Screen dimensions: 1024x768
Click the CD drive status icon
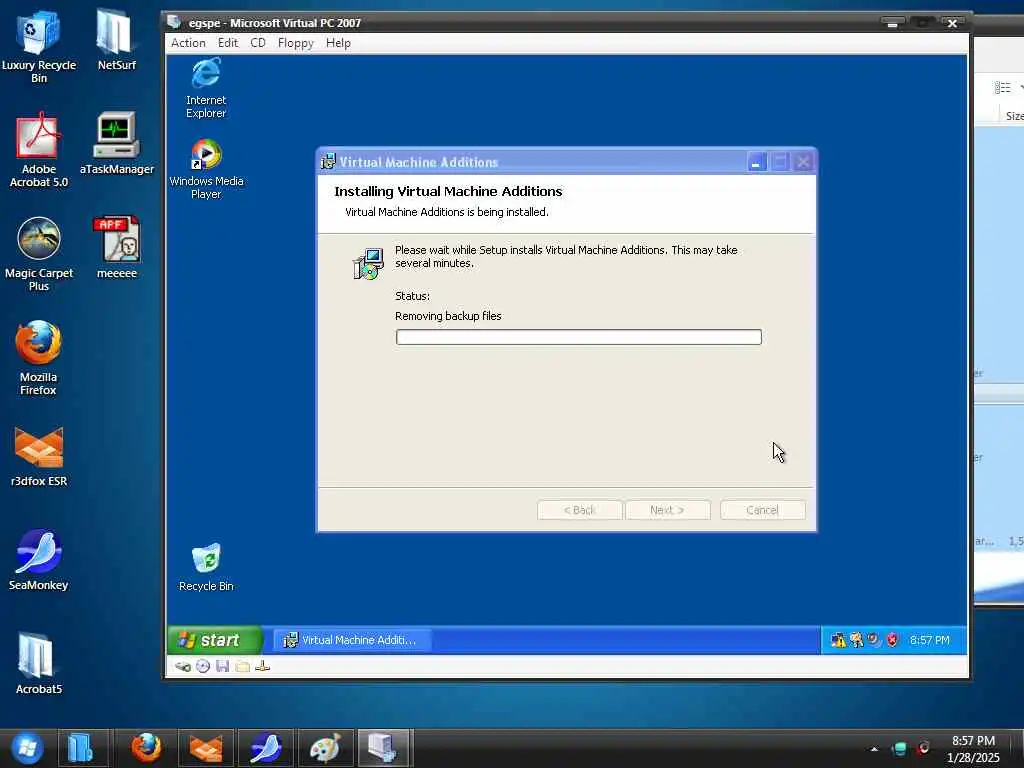point(203,666)
